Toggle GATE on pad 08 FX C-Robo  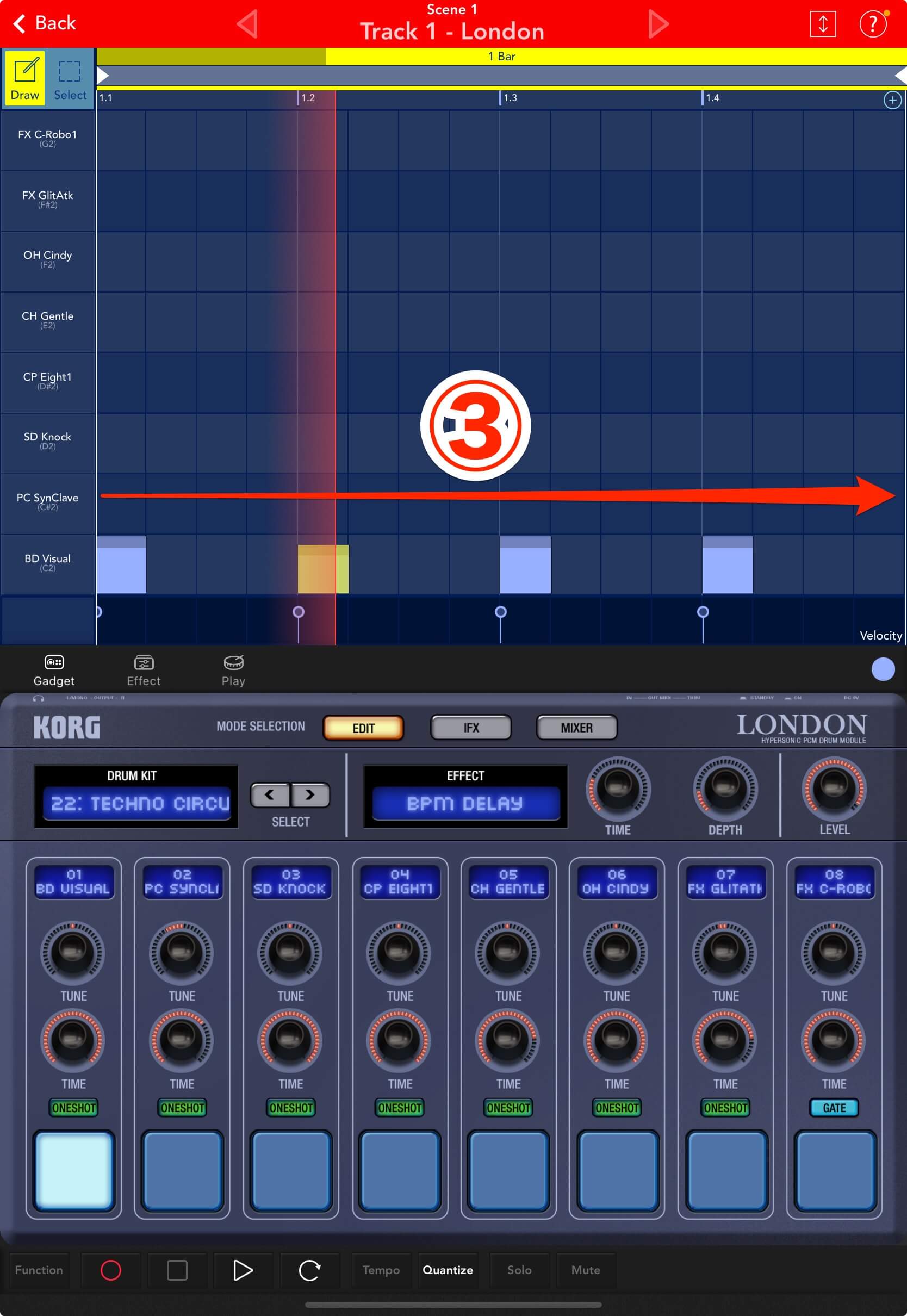[x=834, y=1108]
